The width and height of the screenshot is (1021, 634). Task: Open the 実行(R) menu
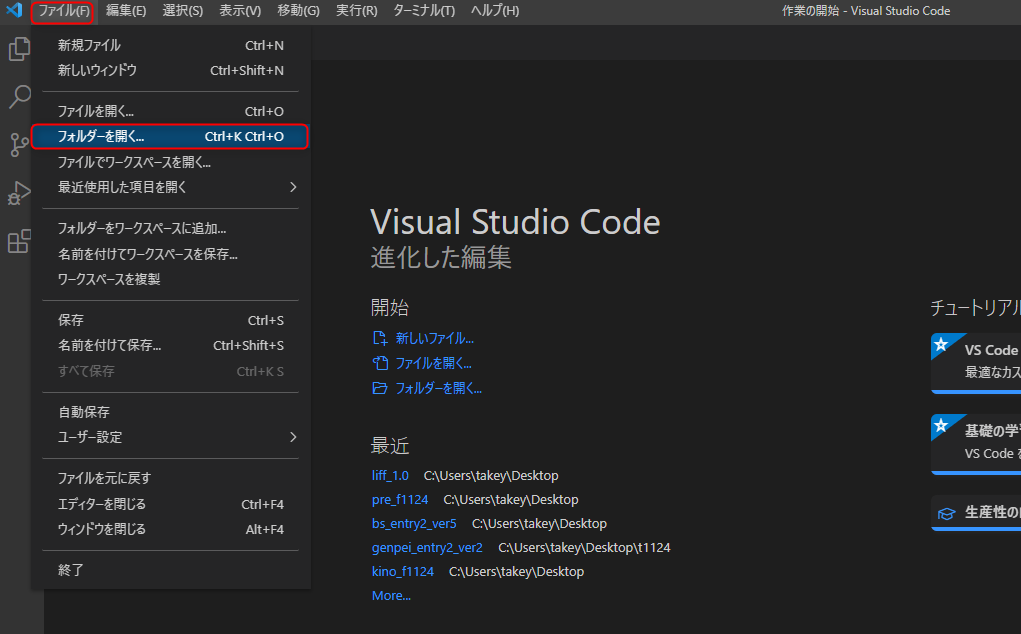click(x=356, y=11)
